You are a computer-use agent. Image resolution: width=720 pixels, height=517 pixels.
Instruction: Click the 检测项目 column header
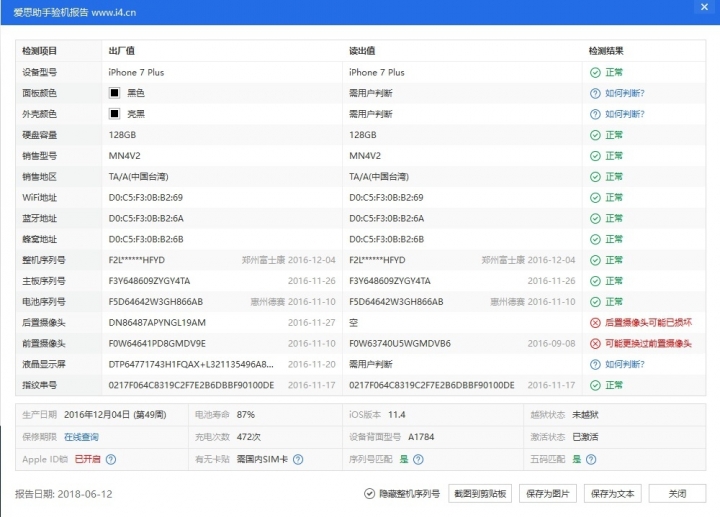39,51
